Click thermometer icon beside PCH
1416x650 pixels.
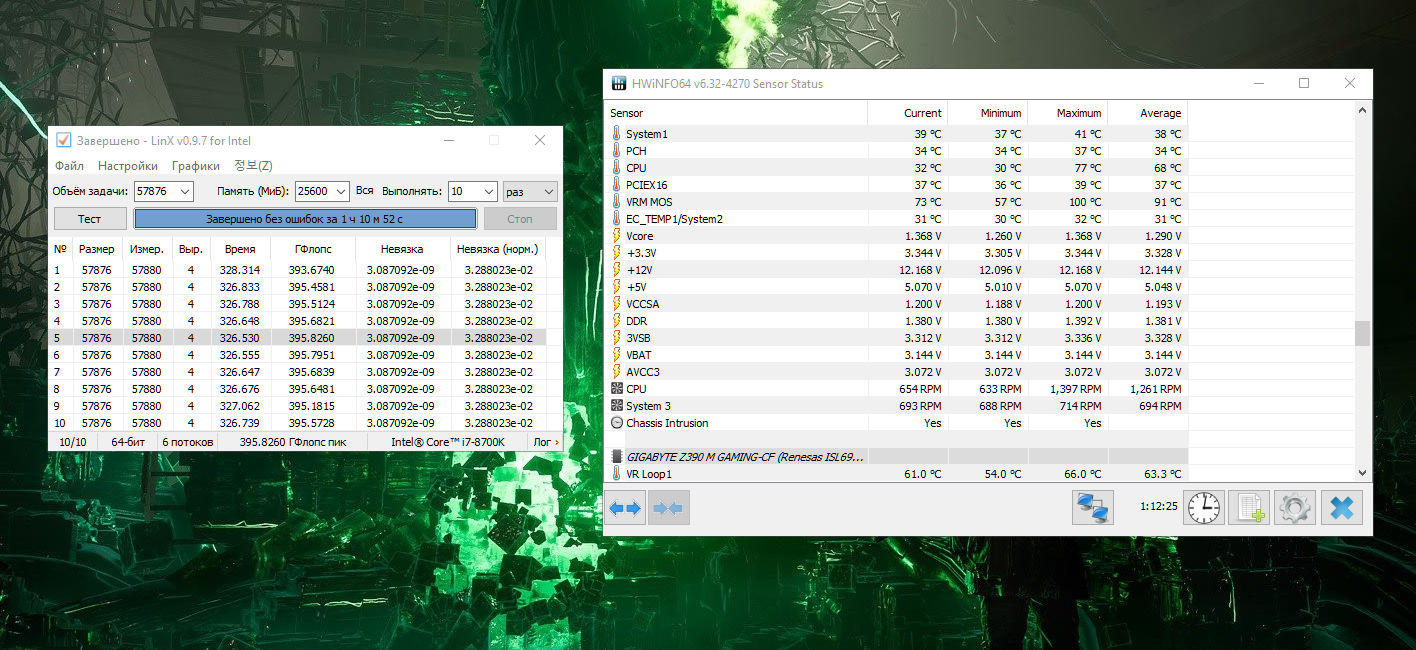(x=616, y=151)
